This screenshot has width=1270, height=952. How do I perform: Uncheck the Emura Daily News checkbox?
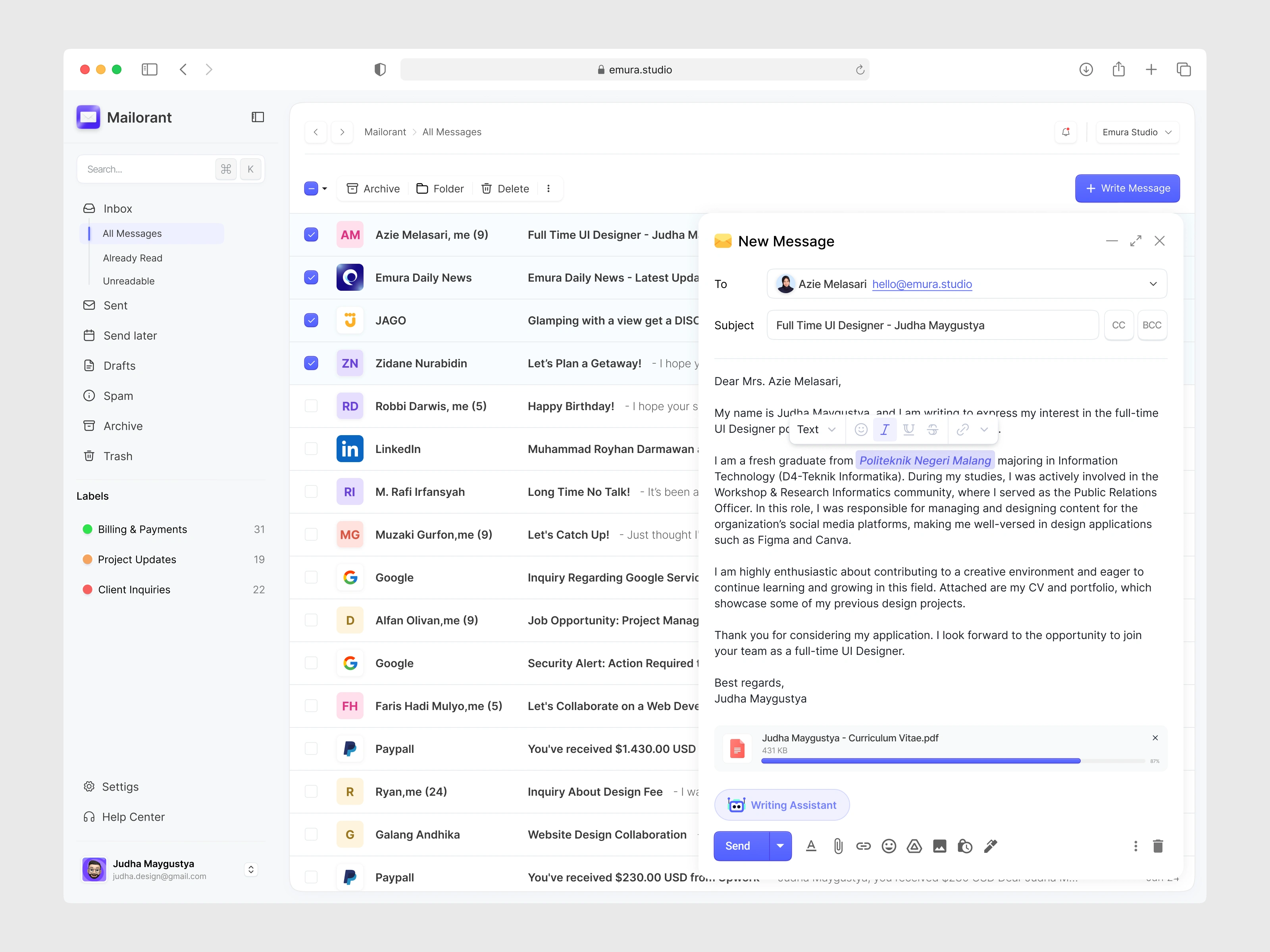coord(311,278)
